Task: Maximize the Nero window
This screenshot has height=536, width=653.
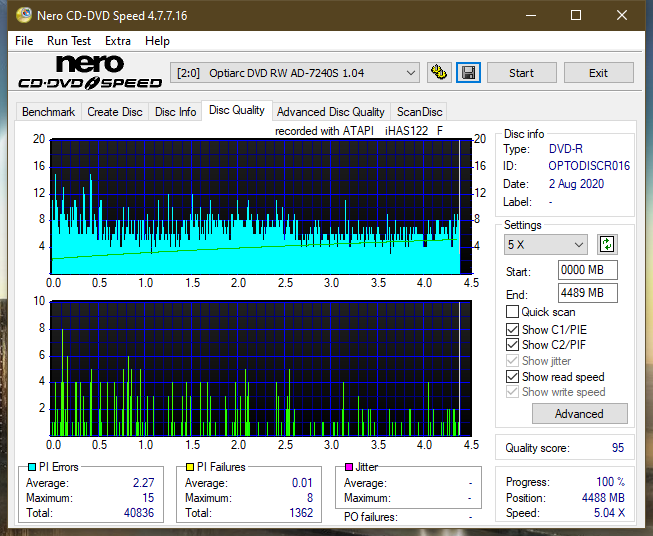Action: click(576, 15)
